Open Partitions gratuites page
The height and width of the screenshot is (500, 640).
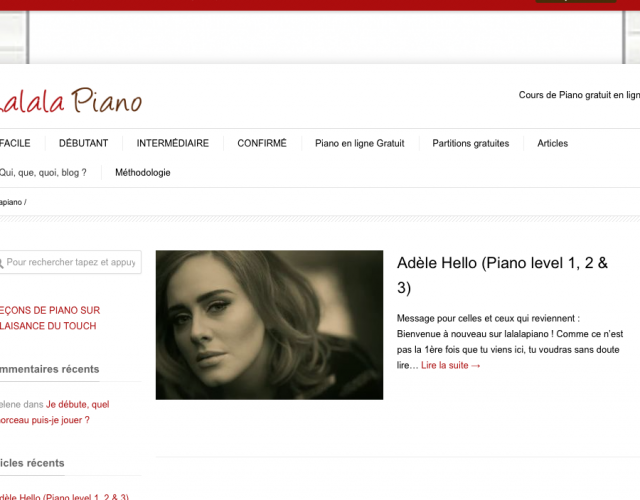pos(471,143)
